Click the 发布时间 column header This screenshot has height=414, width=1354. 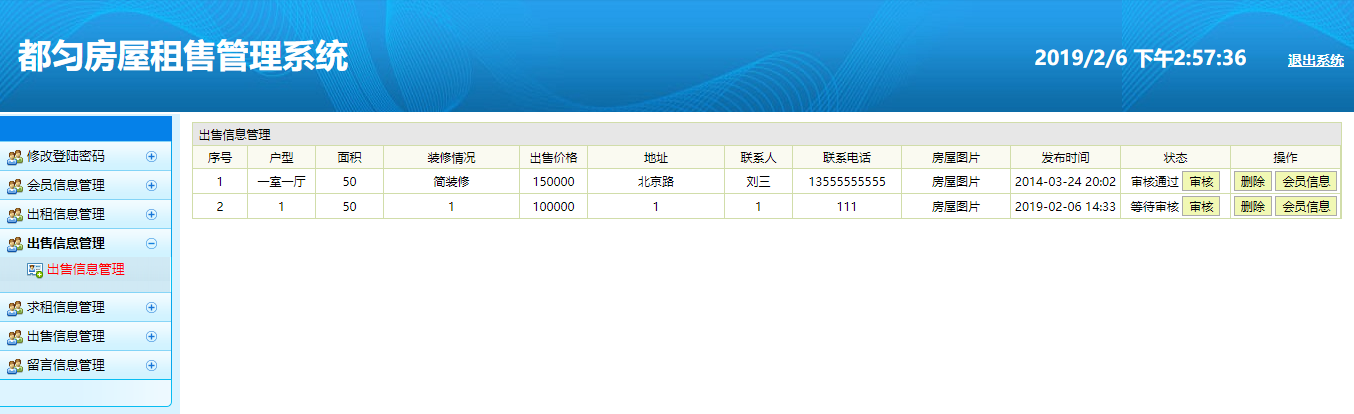click(1065, 158)
